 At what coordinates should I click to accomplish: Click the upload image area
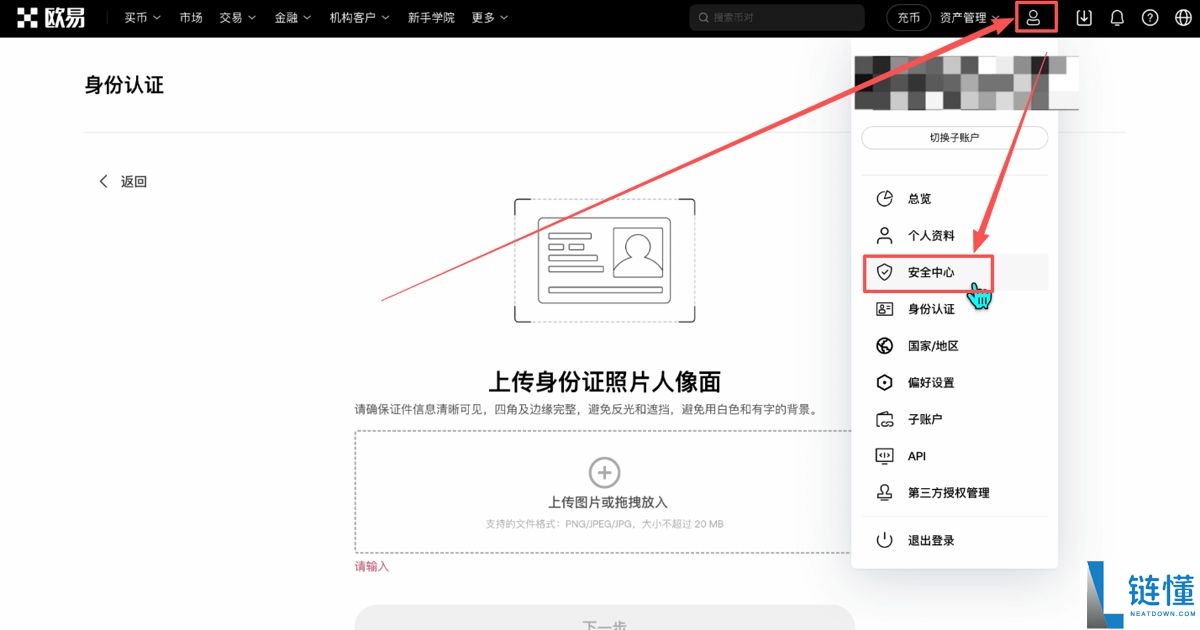tap(604, 490)
